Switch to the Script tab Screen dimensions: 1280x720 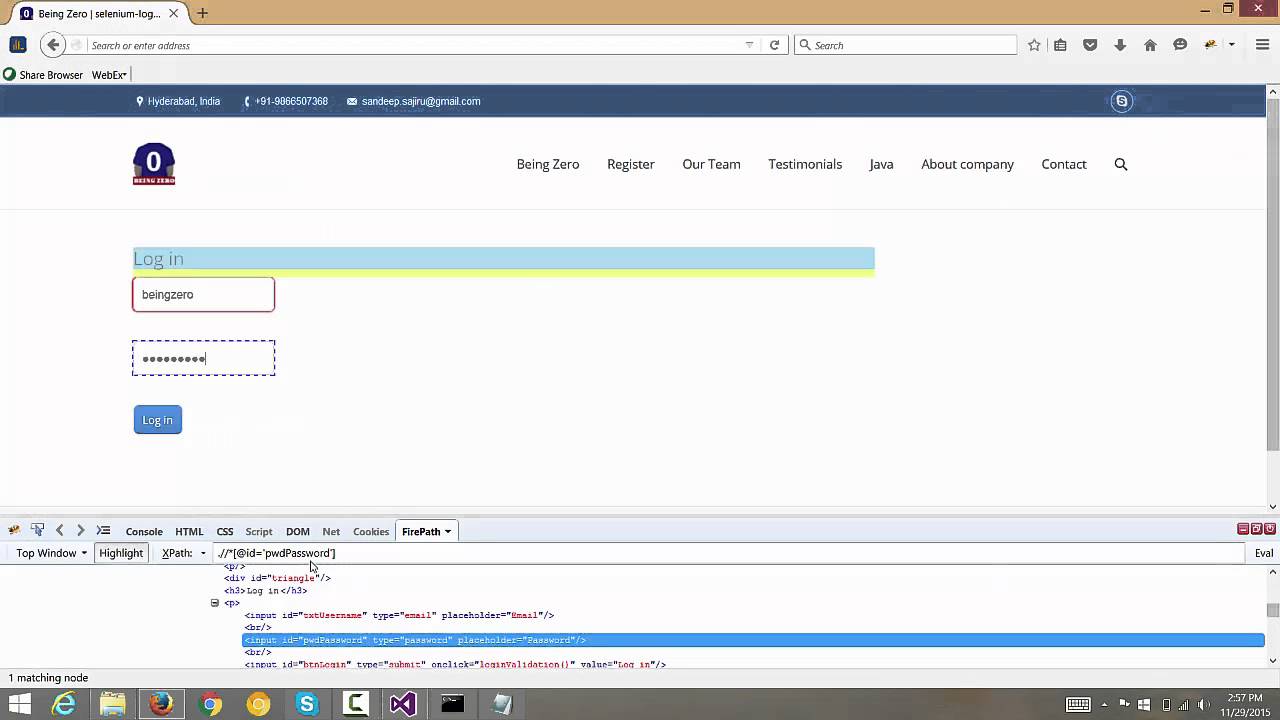(x=259, y=532)
